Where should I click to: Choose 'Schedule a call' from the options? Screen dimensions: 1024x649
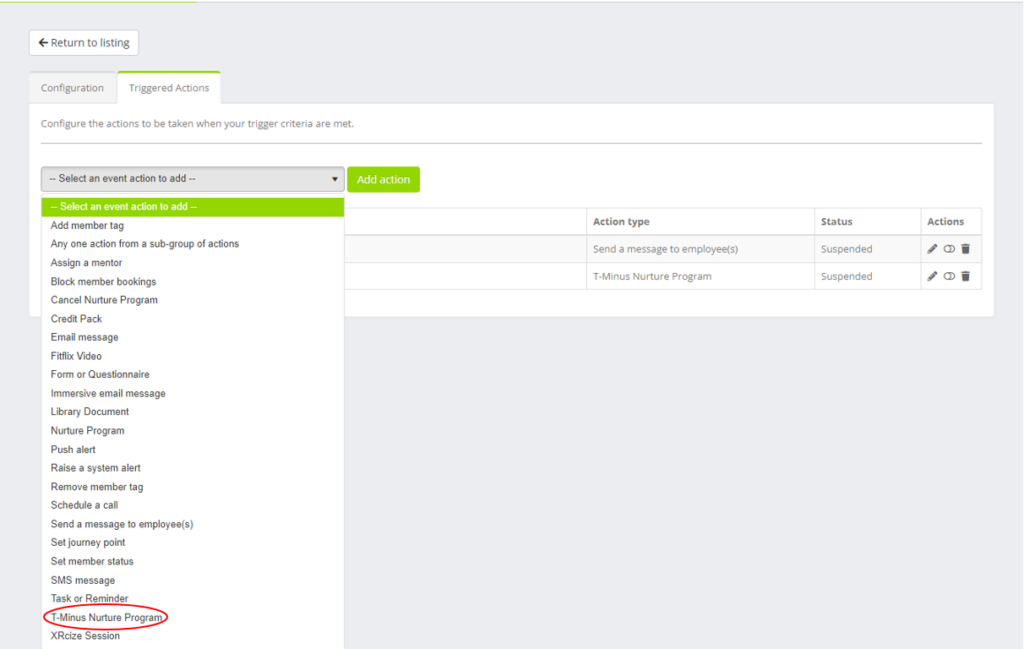(x=84, y=505)
